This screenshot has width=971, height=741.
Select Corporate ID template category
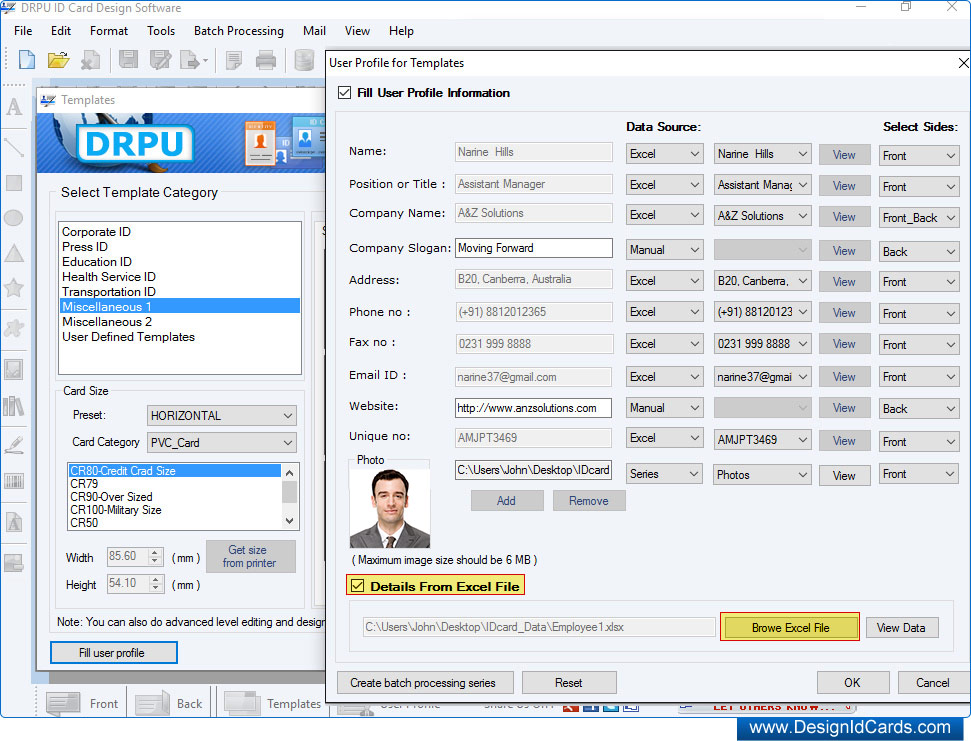96,232
